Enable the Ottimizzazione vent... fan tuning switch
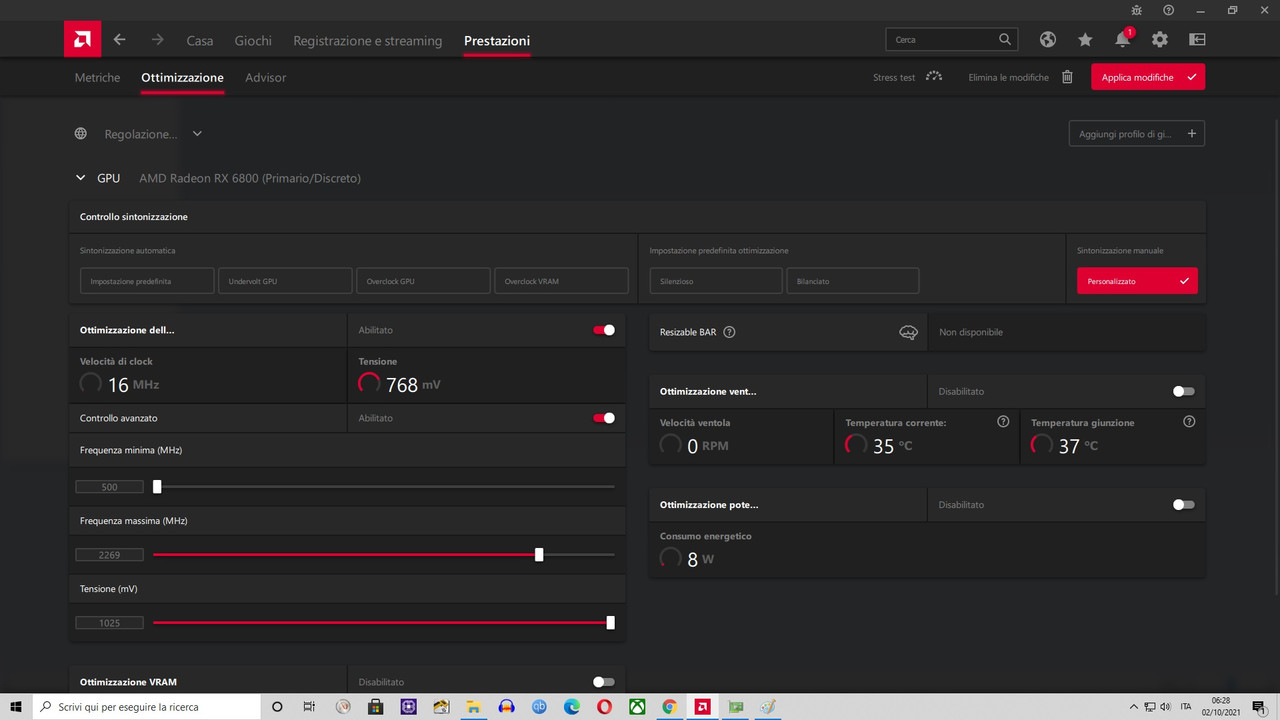 pyautogui.click(x=1183, y=391)
